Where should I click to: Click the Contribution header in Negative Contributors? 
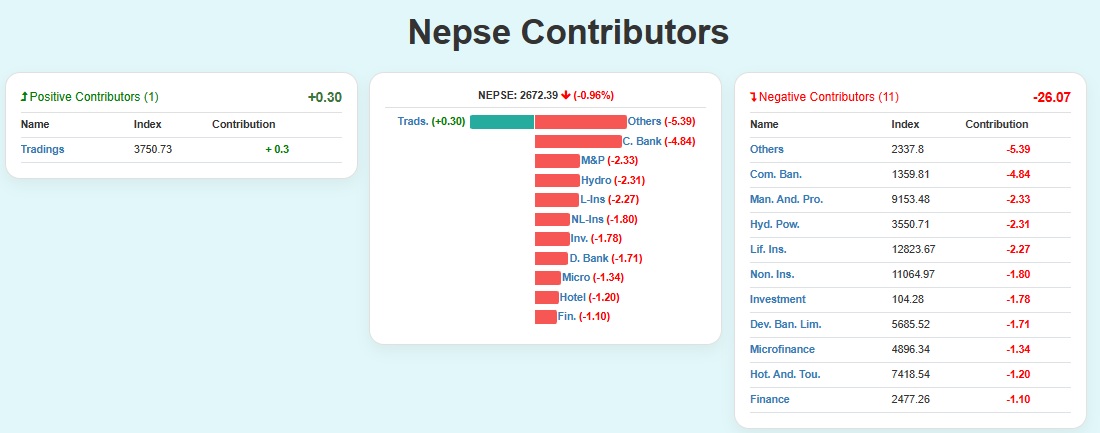[x=996, y=124]
